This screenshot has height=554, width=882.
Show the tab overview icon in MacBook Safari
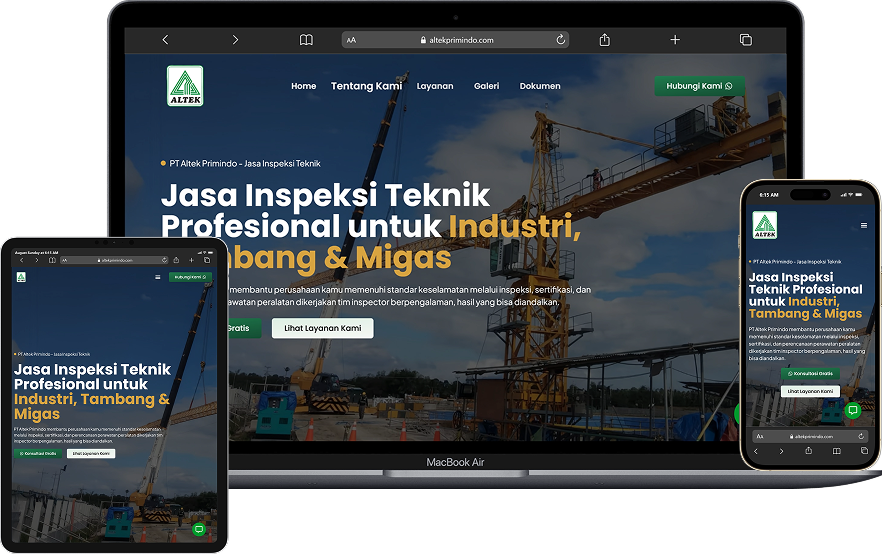746,40
